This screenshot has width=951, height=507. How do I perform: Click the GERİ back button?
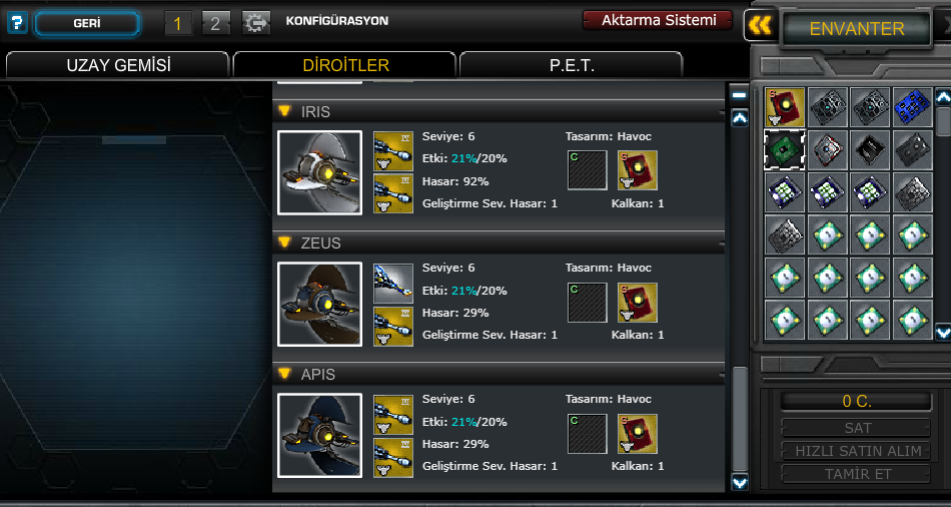click(87, 24)
